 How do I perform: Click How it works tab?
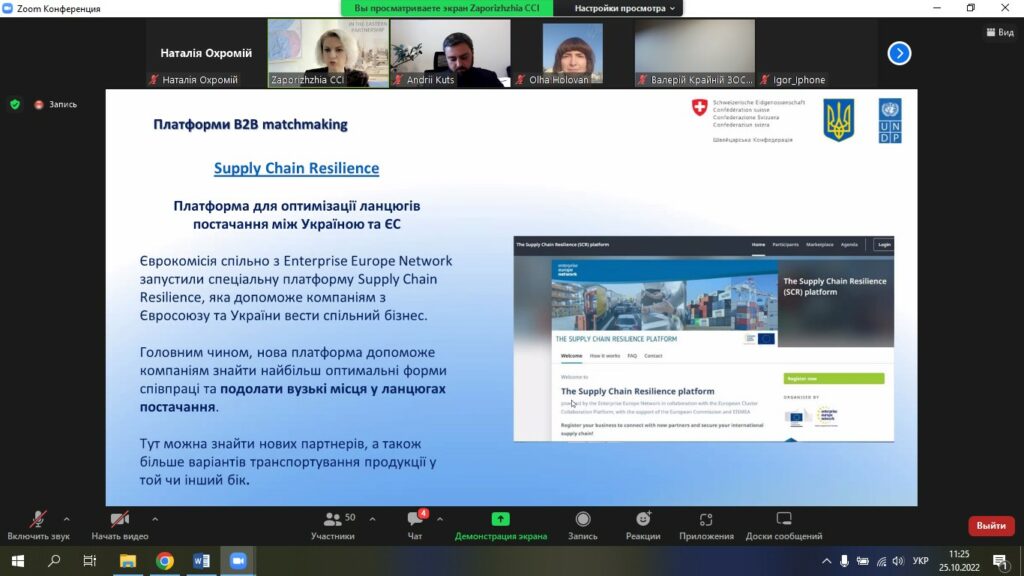coord(605,356)
